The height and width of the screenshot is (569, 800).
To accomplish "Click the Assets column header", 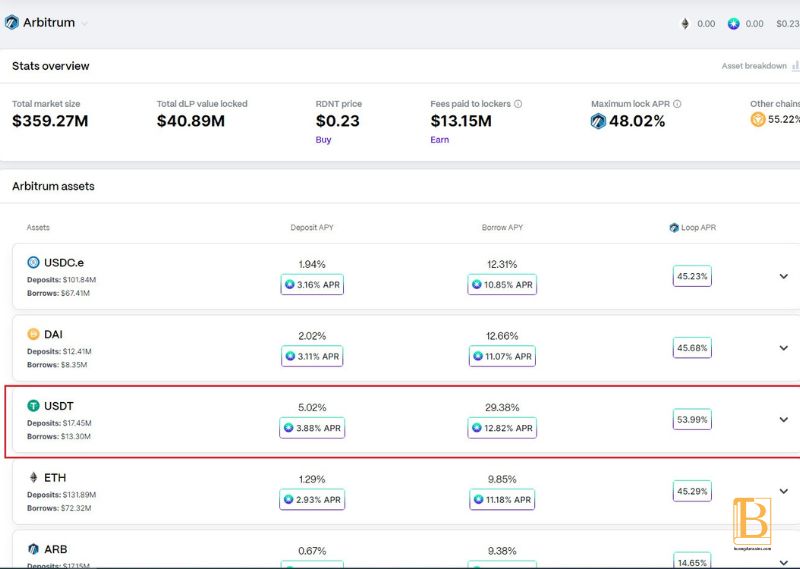I will pyautogui.click(x=38, y=228).
